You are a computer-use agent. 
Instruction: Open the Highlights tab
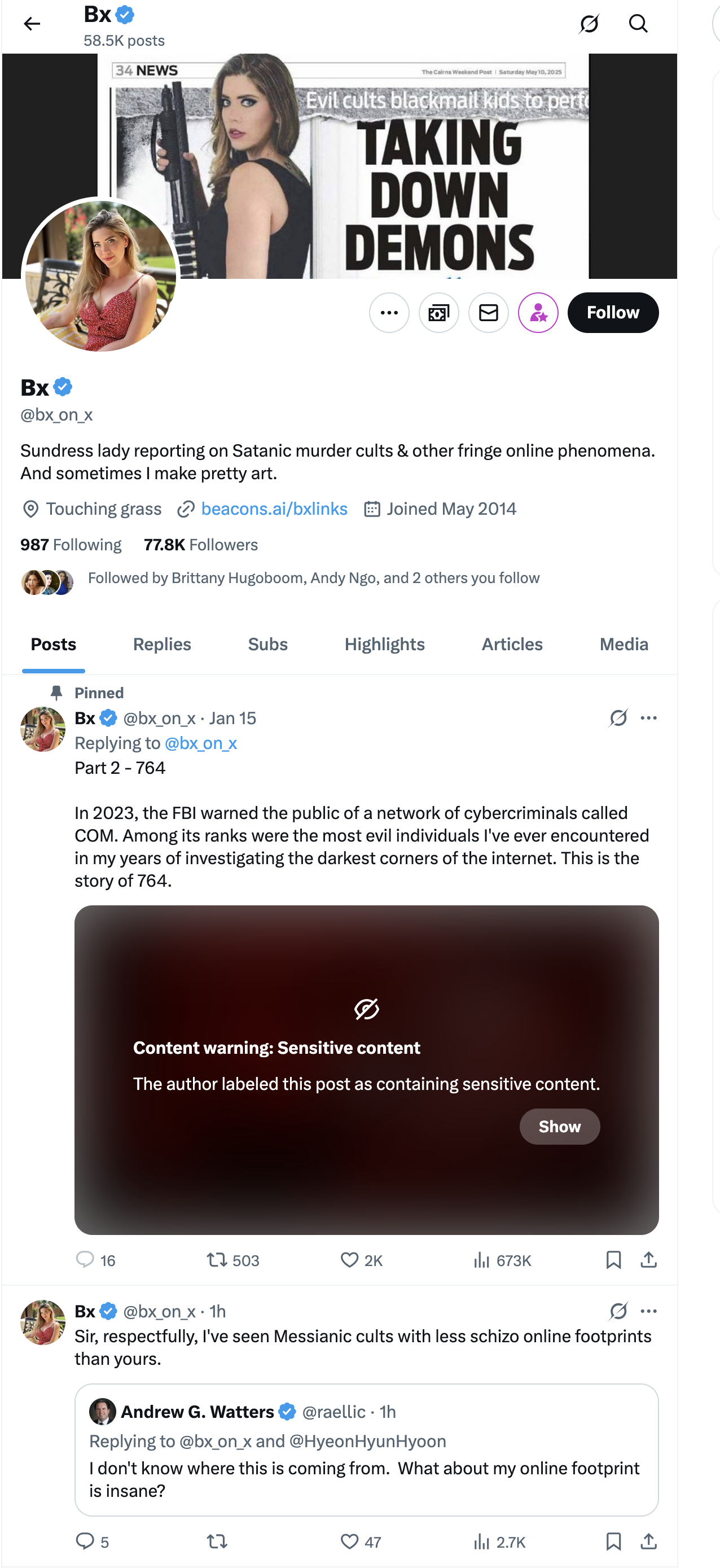385,645
